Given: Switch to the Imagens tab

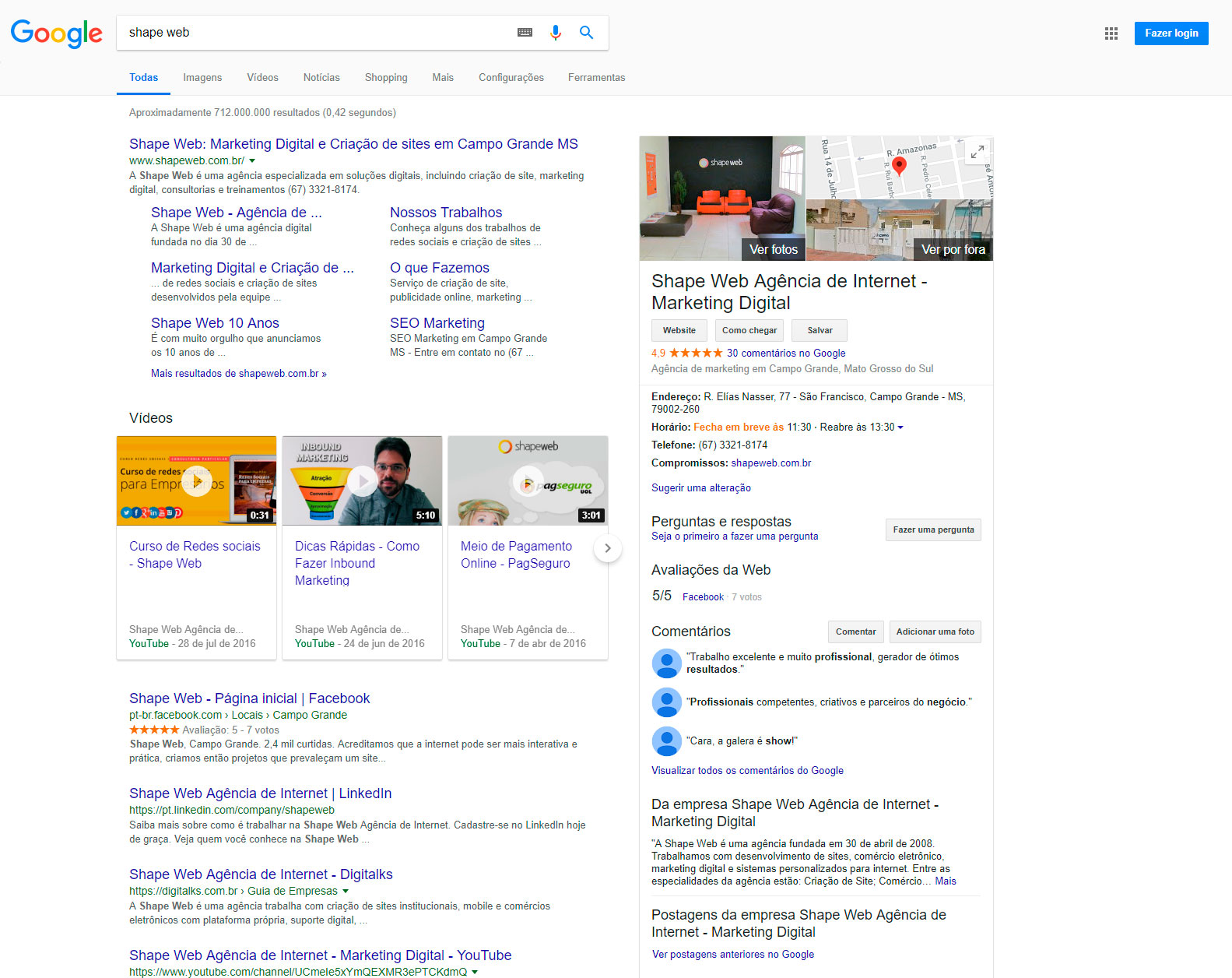Looking at the screenshot, I should (202, 78).
